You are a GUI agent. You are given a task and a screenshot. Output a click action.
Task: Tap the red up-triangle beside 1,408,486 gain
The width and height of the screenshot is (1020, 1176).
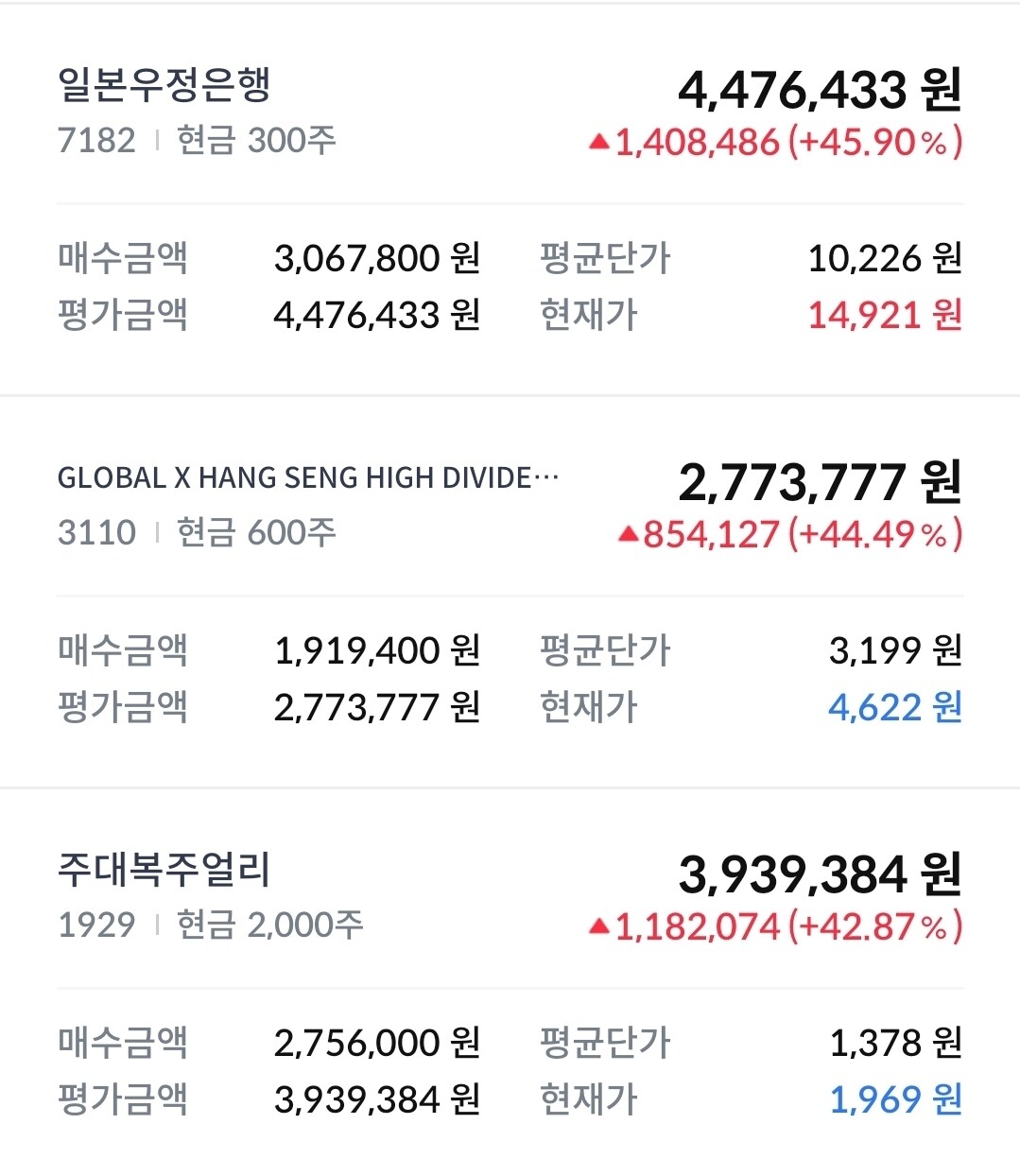point(598,143)
